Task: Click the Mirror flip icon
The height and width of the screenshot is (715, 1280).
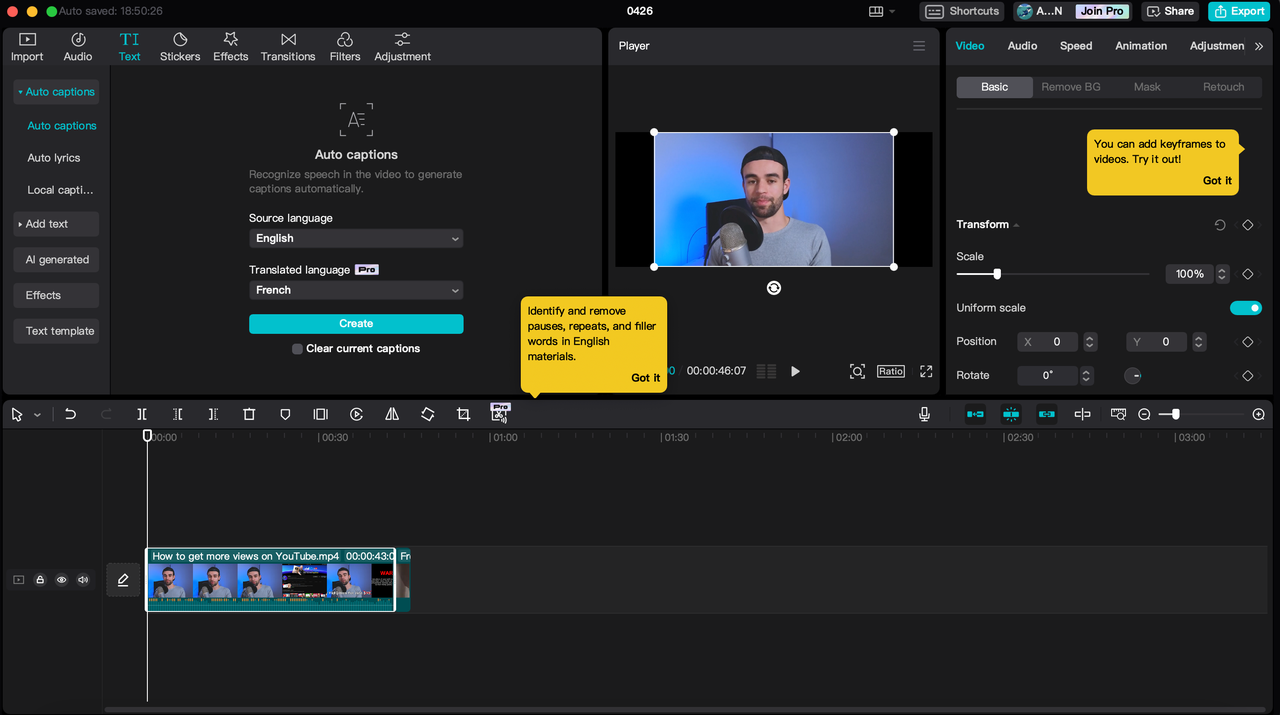Action: tap(392, 414)
